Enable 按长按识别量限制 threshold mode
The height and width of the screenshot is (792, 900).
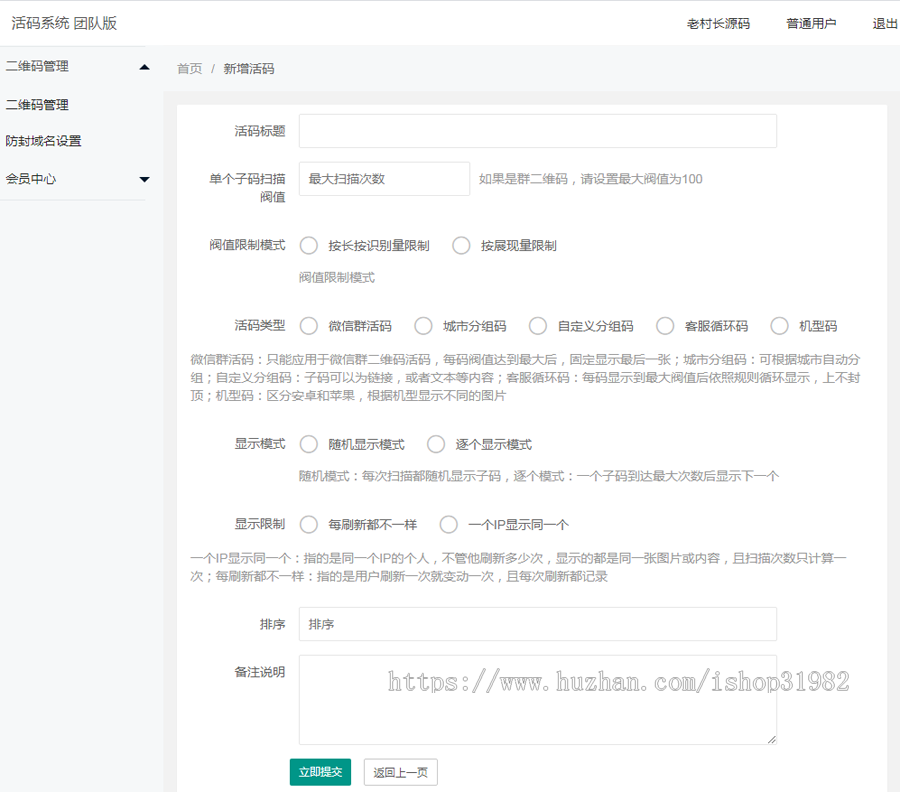[309, 245]
